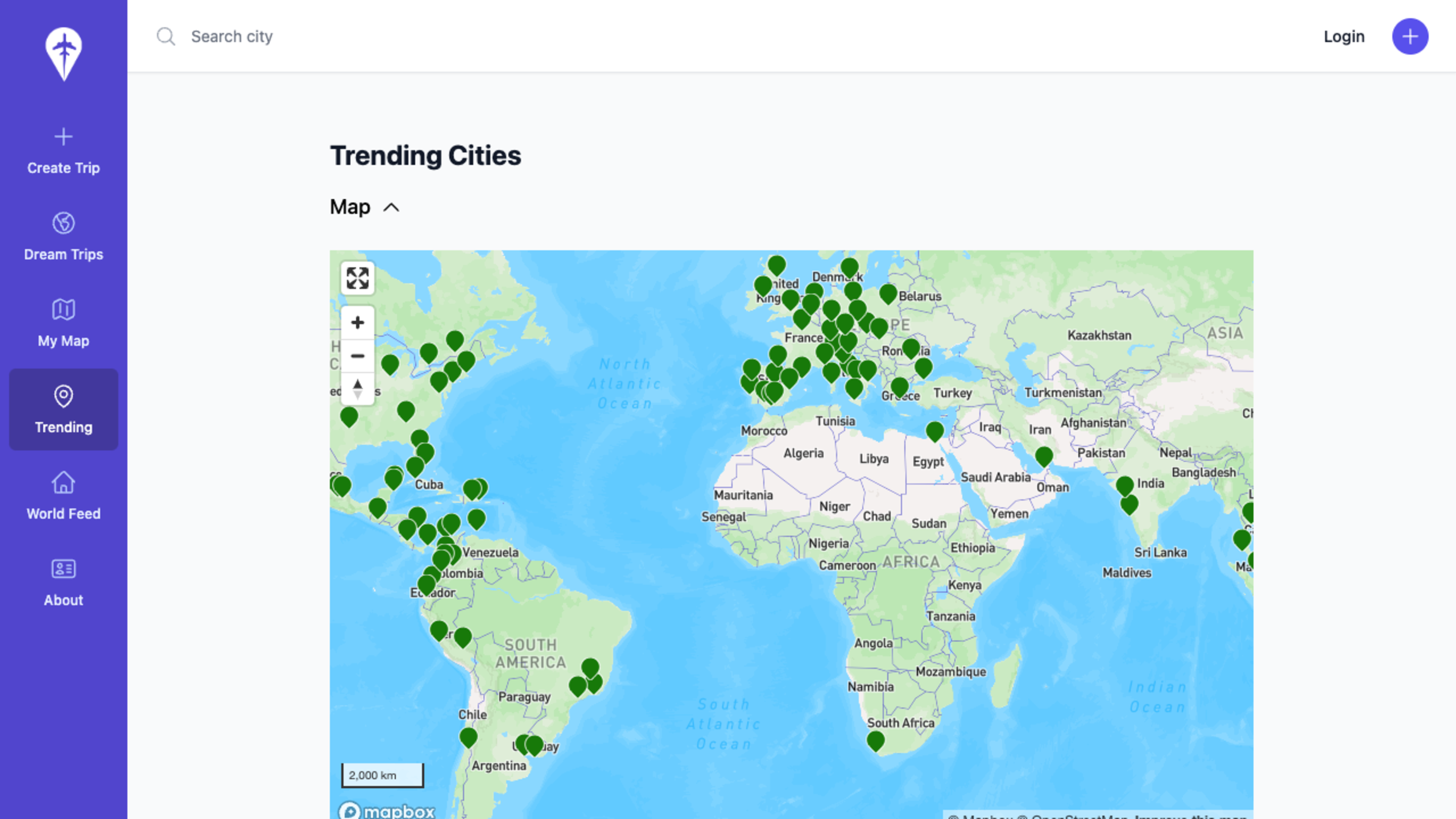Collapse the Map section chevron
This screenshot has height=819, width=1456.
[x=391, y=207]
